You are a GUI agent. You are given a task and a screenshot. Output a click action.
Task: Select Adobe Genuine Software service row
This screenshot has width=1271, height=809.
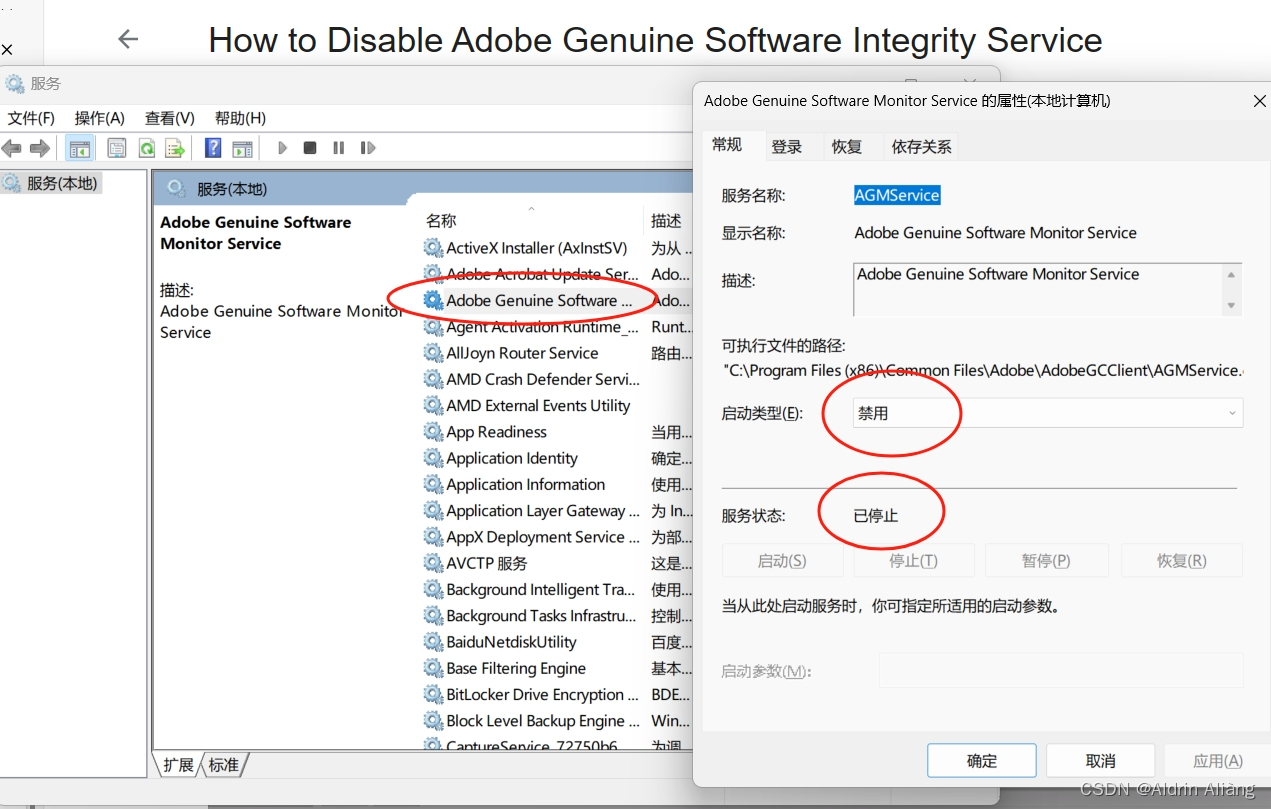pos(556,300)
